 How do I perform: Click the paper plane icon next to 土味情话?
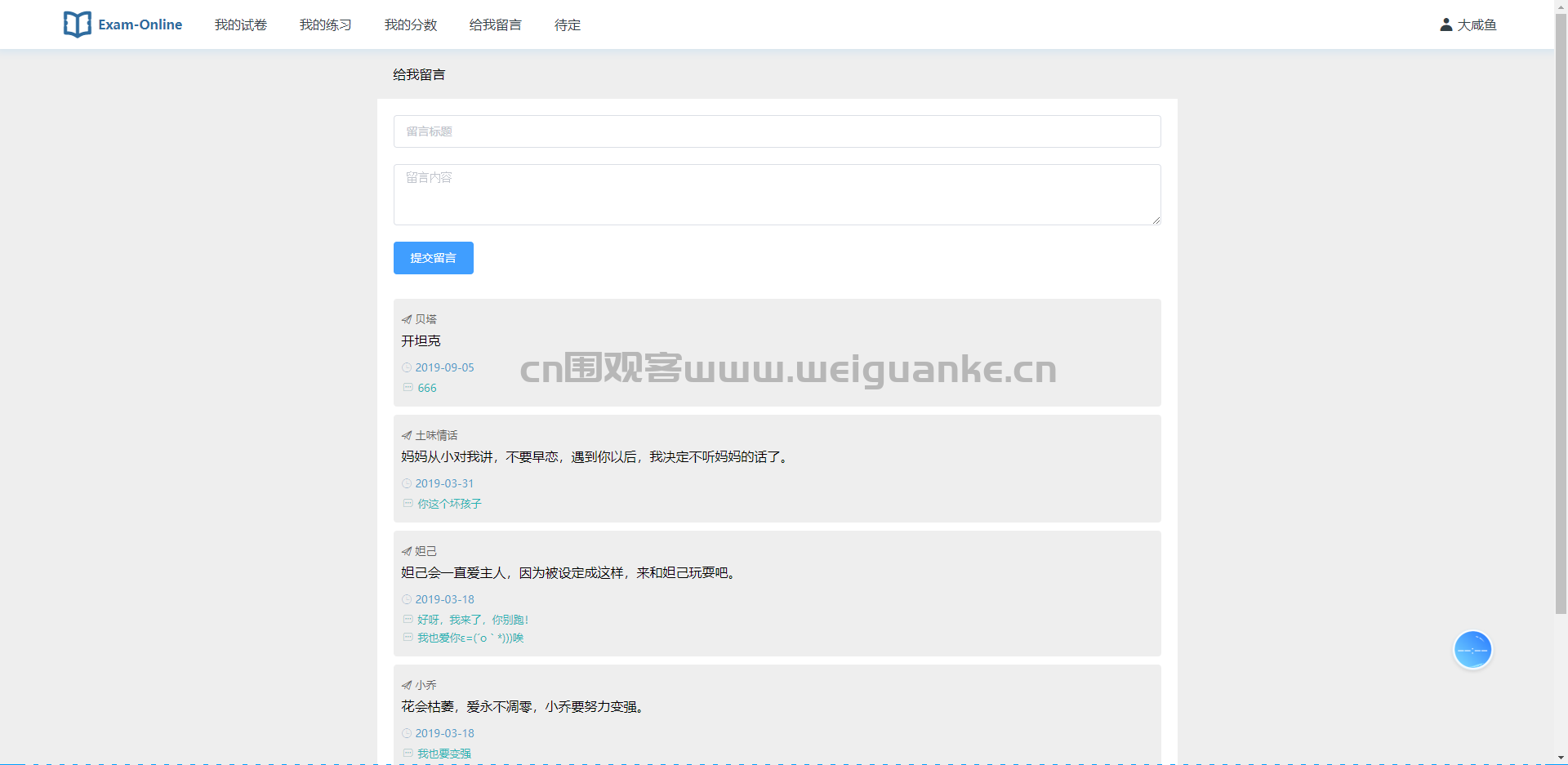(x=407, y=435)
